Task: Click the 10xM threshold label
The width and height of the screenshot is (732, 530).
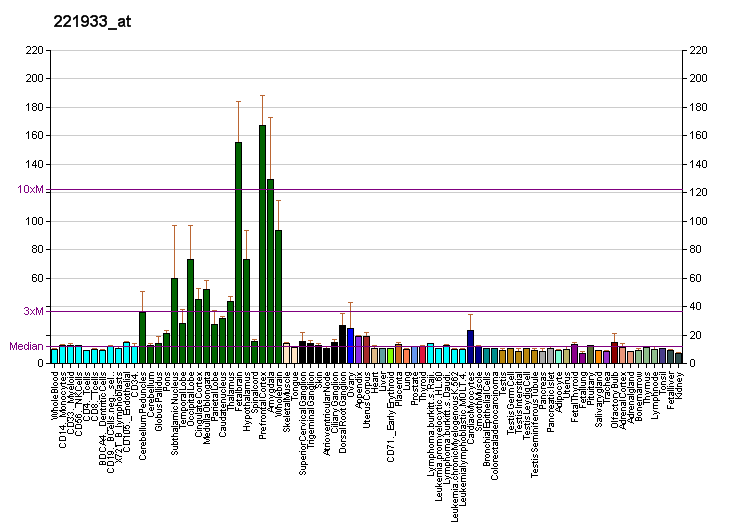Action: [30, 189]
